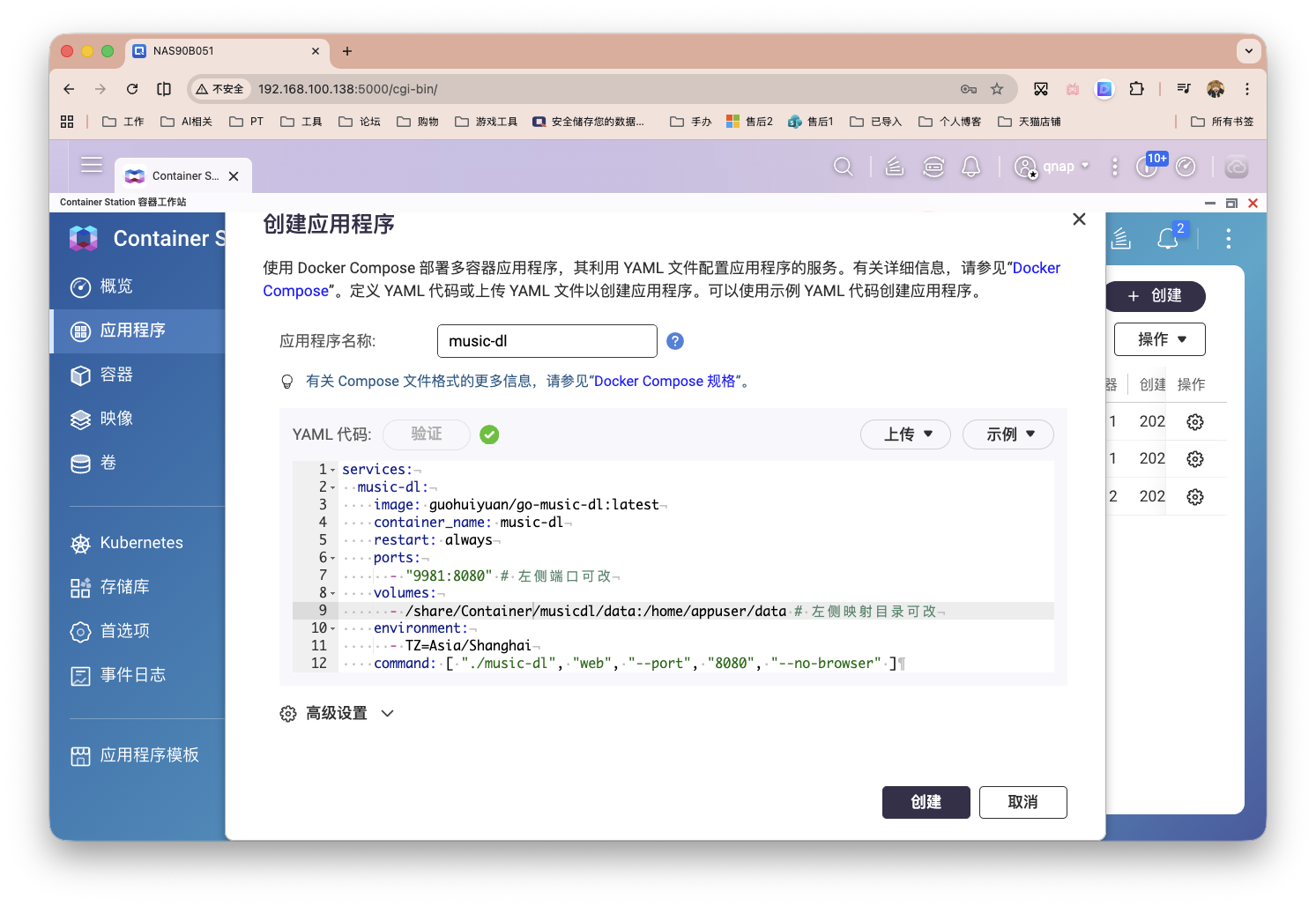
Task: Click the 创建 create button
Action: tap(926, 802)
